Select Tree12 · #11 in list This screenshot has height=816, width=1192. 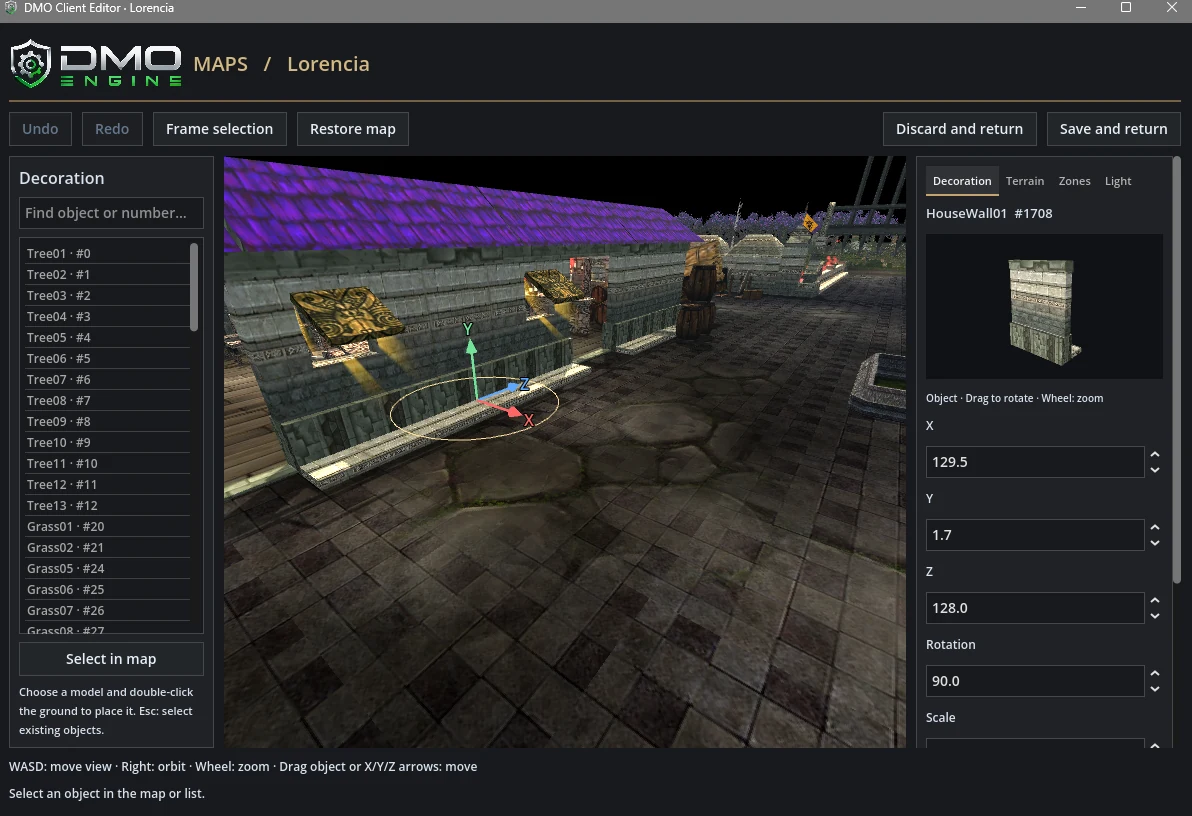click(108, 484)
